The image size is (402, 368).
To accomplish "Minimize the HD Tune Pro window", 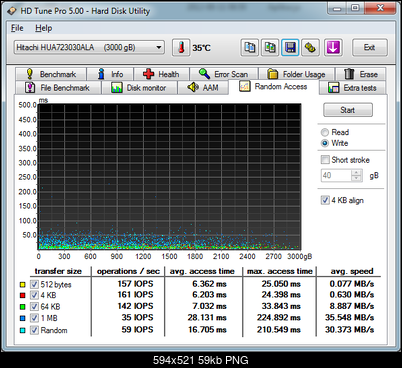I will click(337, 8).
